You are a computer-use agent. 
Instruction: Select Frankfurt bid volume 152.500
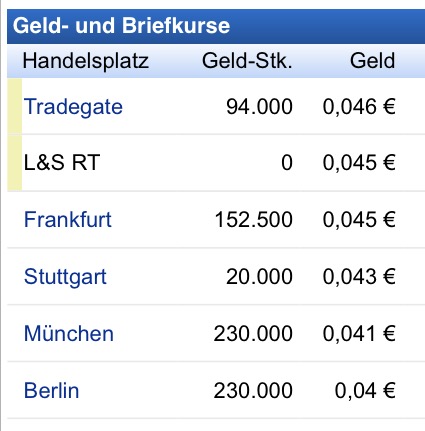[x=254, y=220]
